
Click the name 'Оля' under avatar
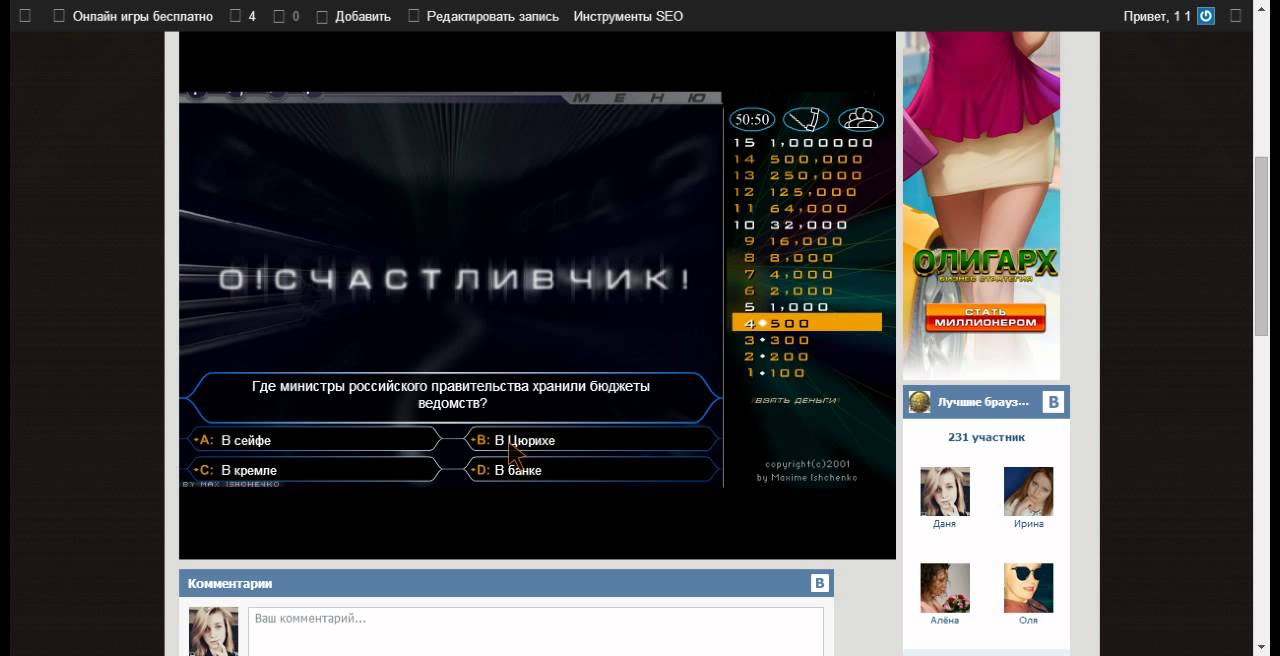[1028, 621]
